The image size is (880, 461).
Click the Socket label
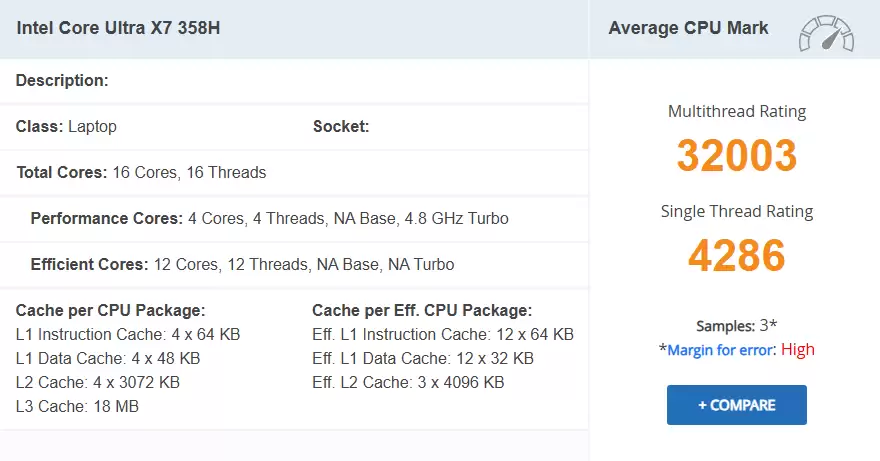point(341,127)
